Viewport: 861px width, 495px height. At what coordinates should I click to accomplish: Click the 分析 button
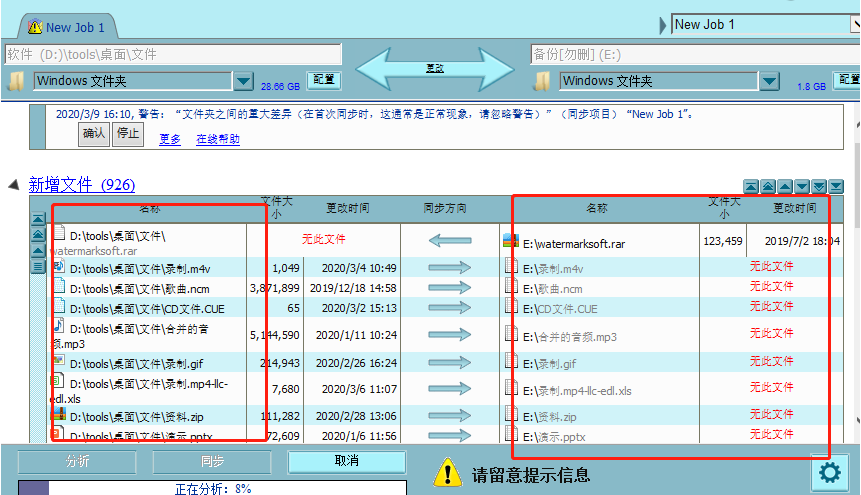(x=77, y=461)
